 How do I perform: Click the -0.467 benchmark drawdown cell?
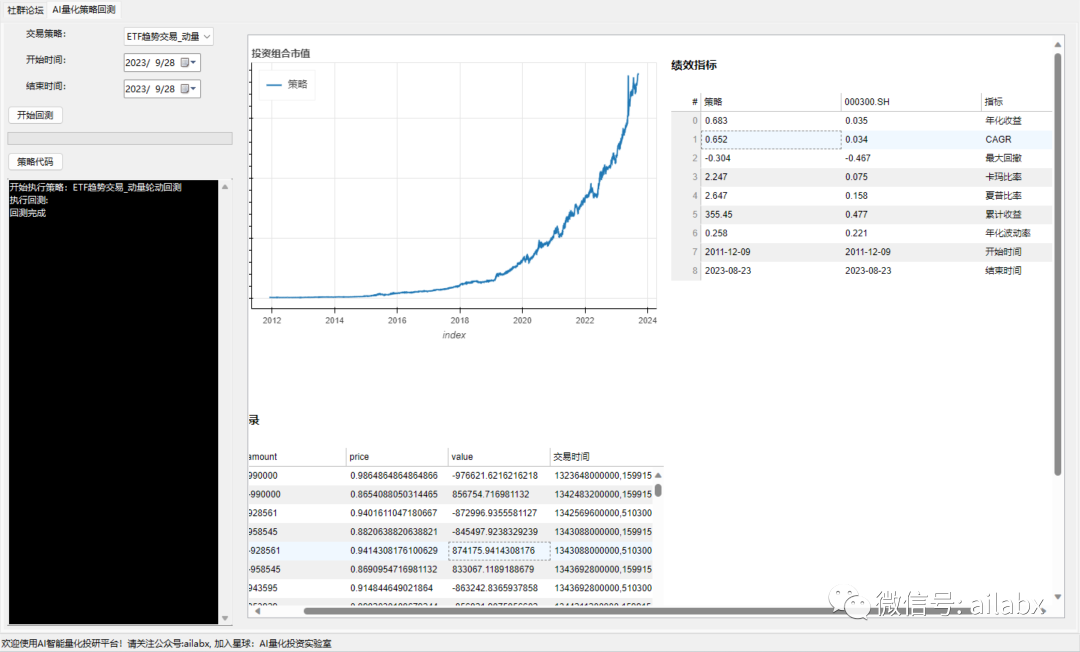click(911, 158)
